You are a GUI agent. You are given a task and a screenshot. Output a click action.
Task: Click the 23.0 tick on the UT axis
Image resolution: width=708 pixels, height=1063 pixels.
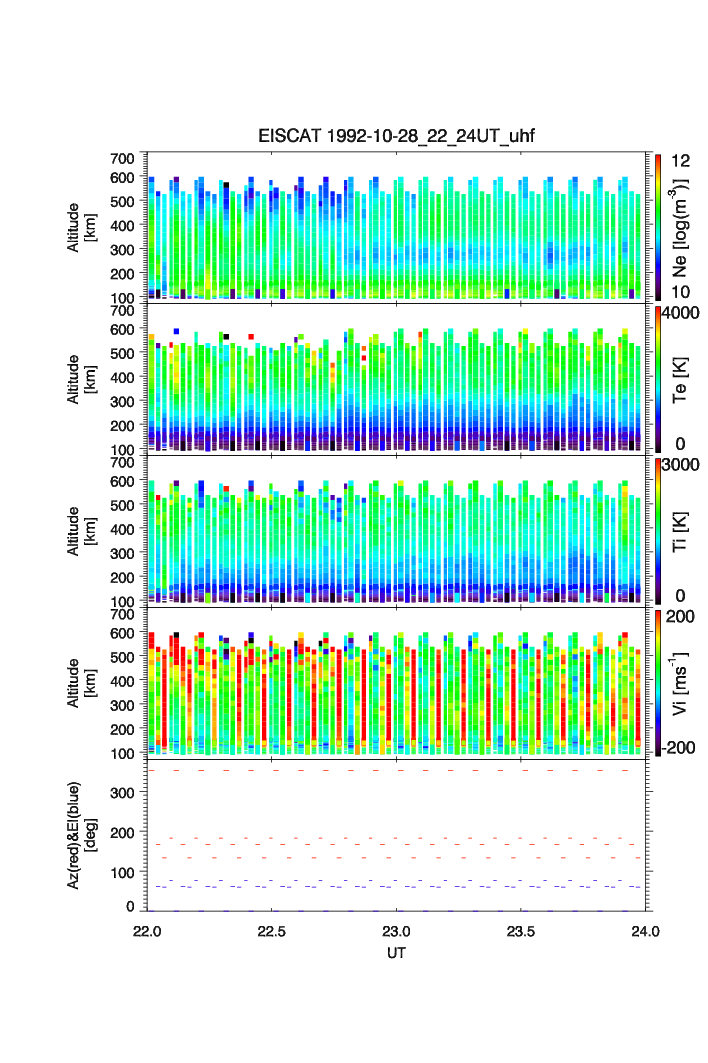coord(396,931)
